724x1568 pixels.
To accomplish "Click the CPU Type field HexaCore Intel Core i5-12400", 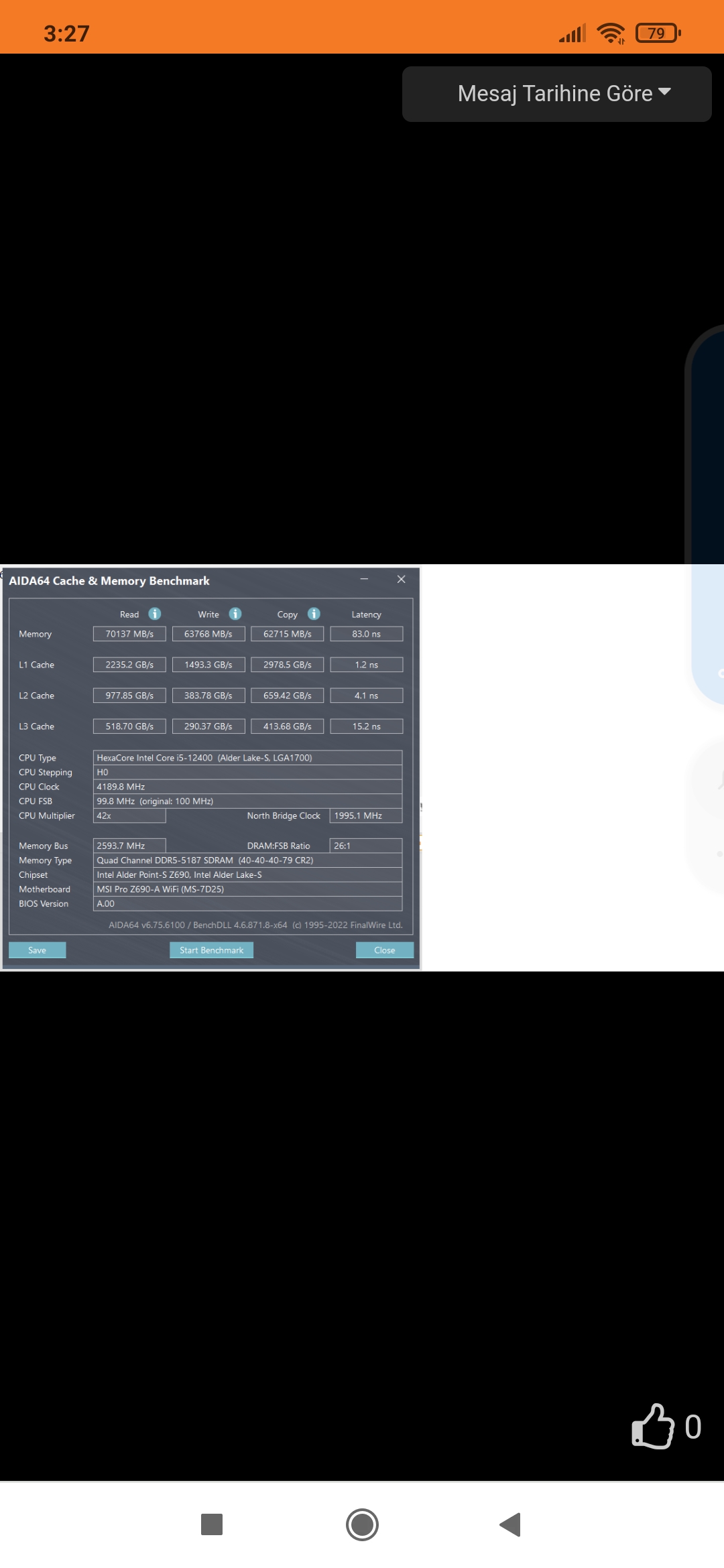I will point(247,758).
